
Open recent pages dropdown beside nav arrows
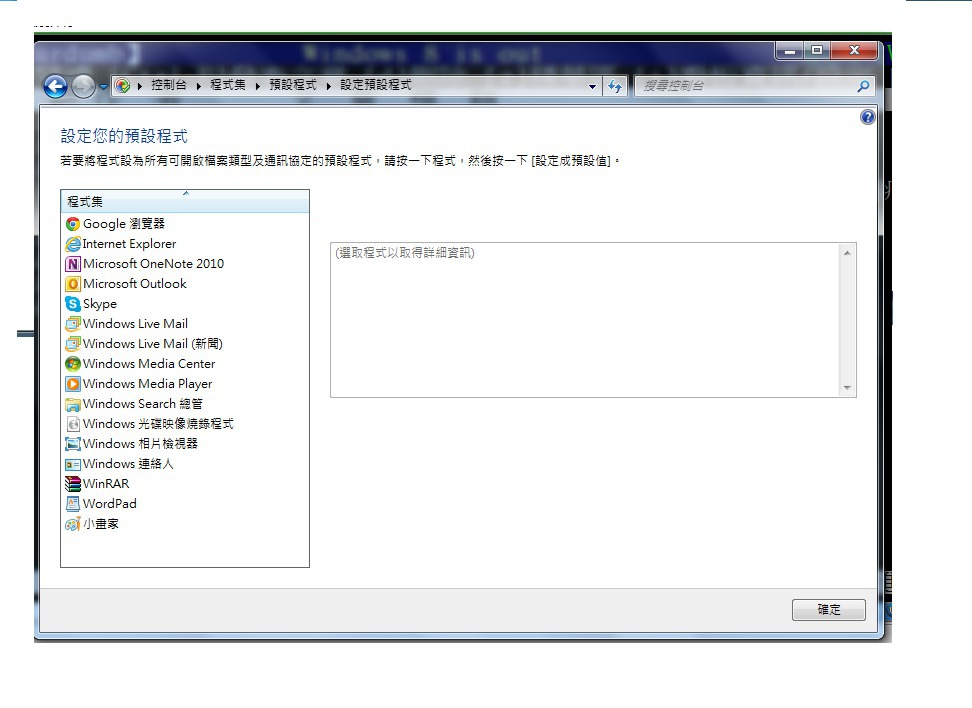tap(103, 87)
